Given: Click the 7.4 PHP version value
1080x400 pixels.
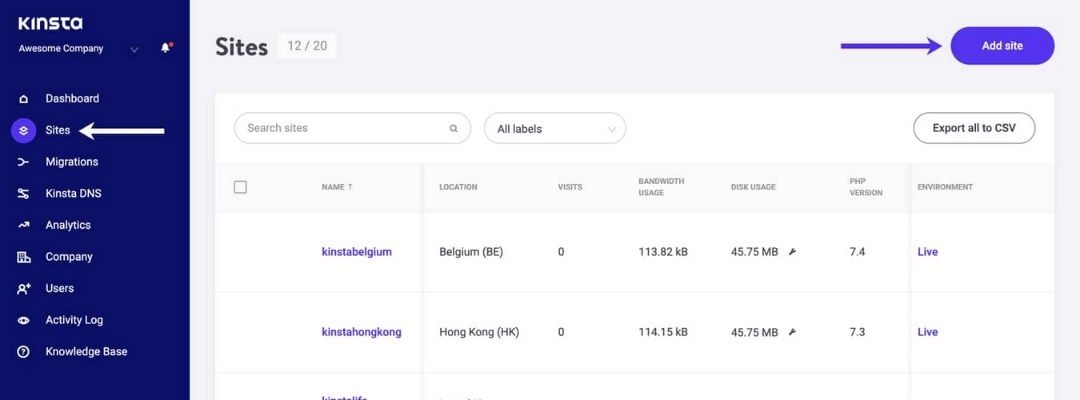Looking at the screenshot, I should pos(857,252).
